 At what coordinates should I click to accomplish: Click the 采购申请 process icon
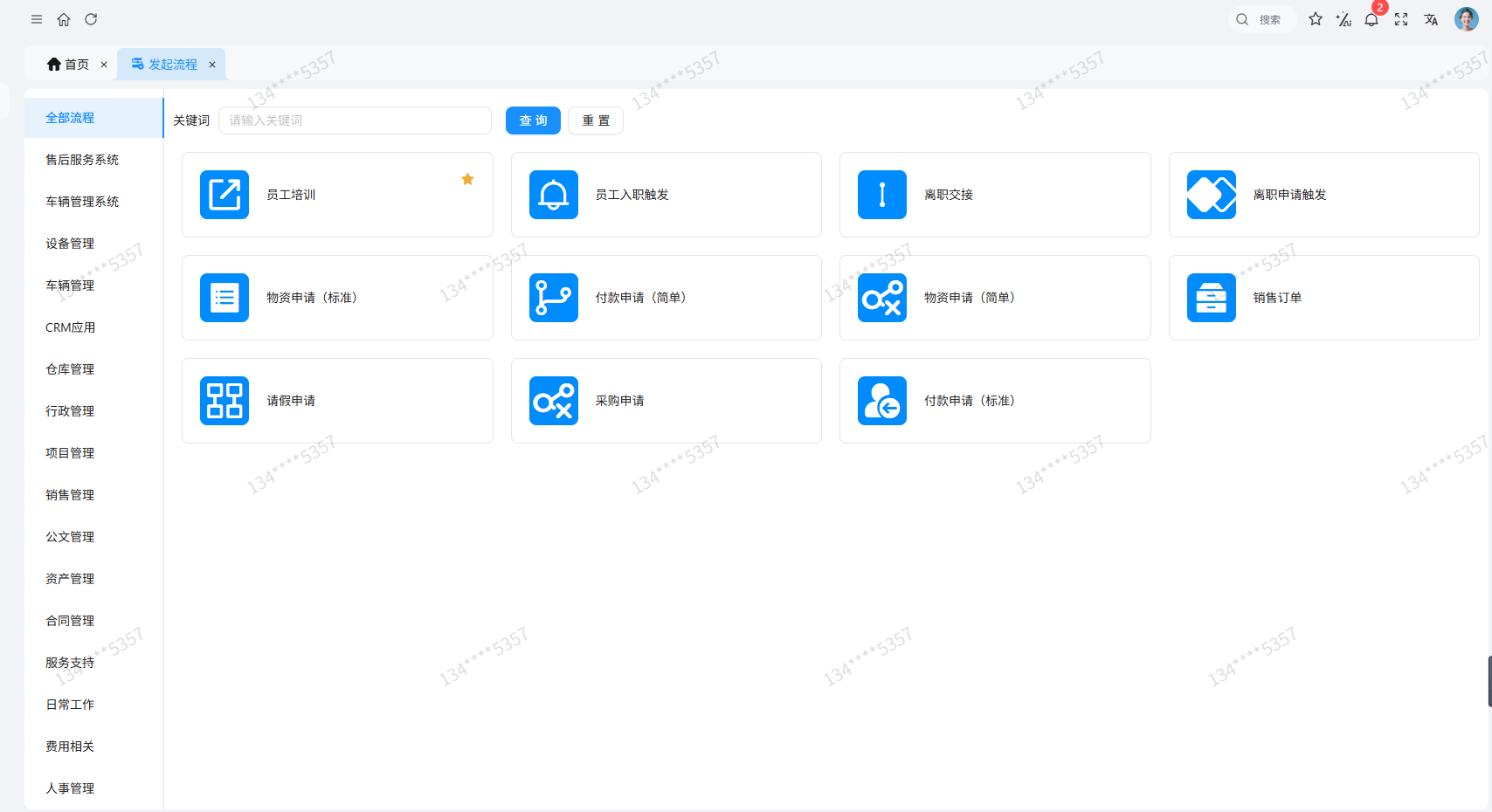tap(554, 401)
